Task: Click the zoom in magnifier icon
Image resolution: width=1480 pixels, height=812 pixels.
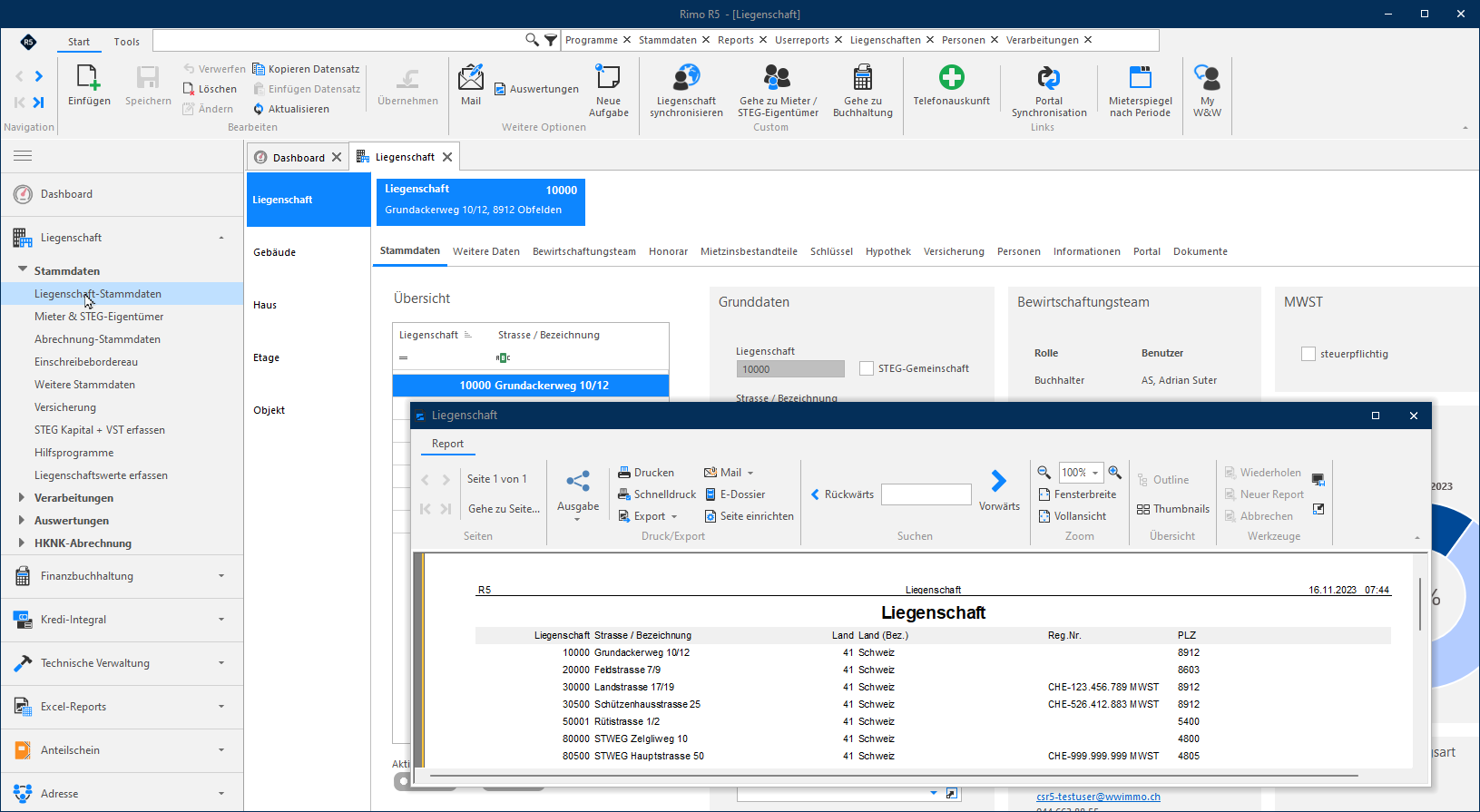Action: click(x=1114, y=473)
